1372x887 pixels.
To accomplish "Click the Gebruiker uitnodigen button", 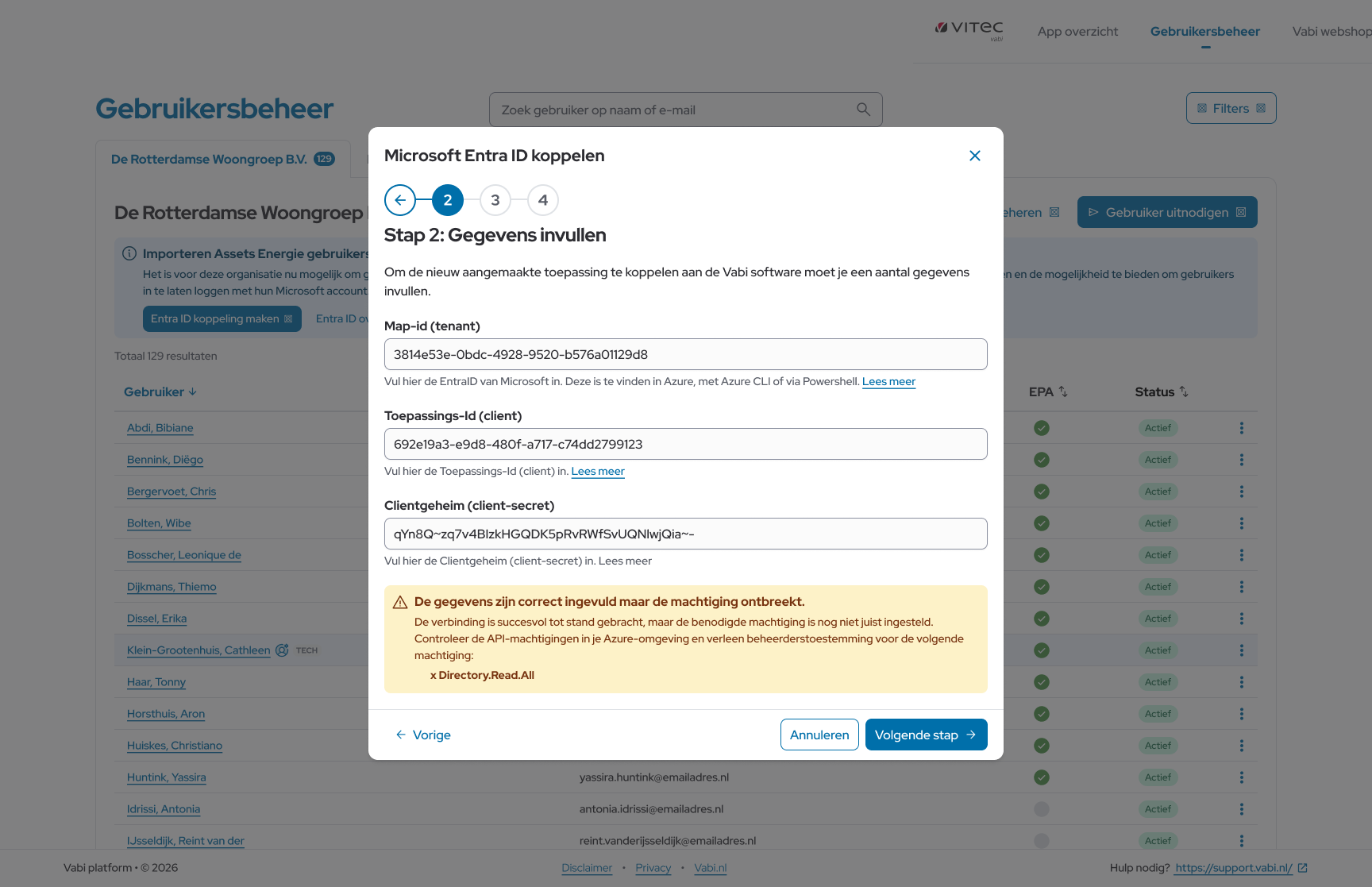I will click(1166, 212).
